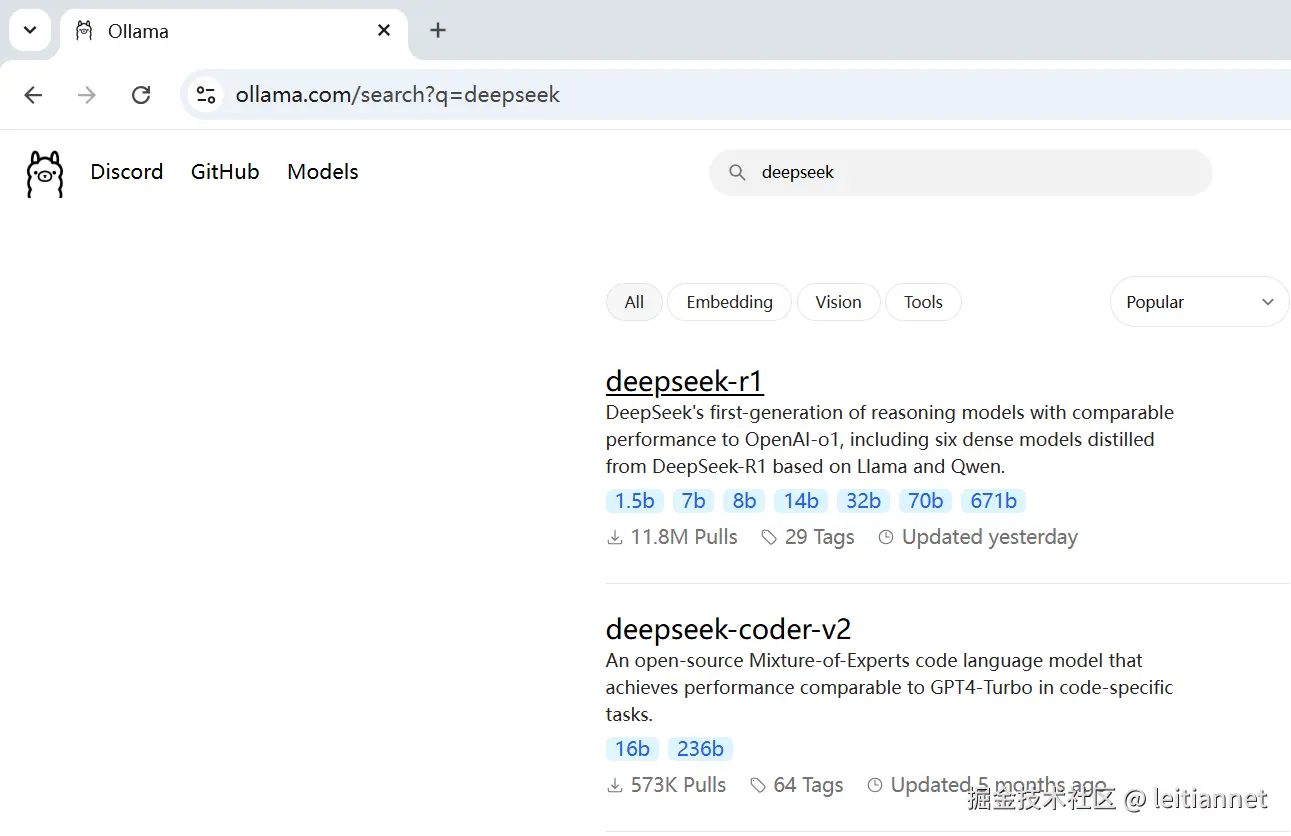
Task: Click the browser forward arrow
Action: click(x=87, y=95)
